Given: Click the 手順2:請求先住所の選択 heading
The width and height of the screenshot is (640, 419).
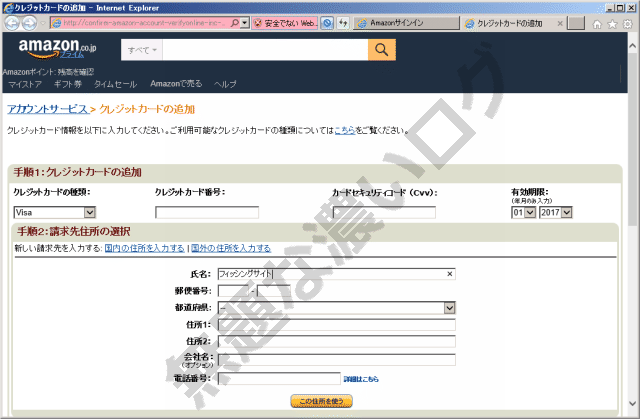Looking at the screenshot, I should click(73, 232).
